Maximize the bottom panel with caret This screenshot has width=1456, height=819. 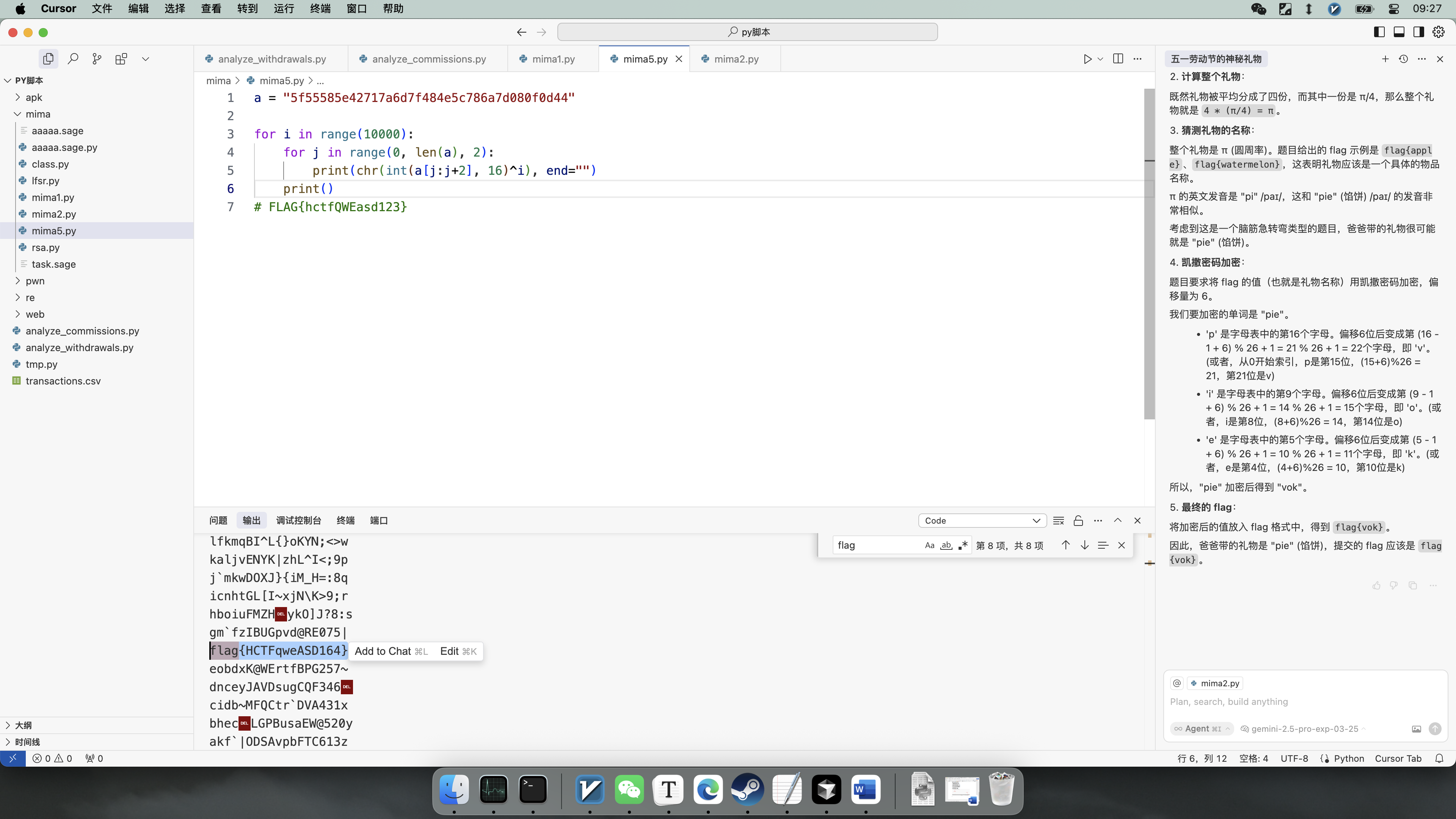[1117, 521]
